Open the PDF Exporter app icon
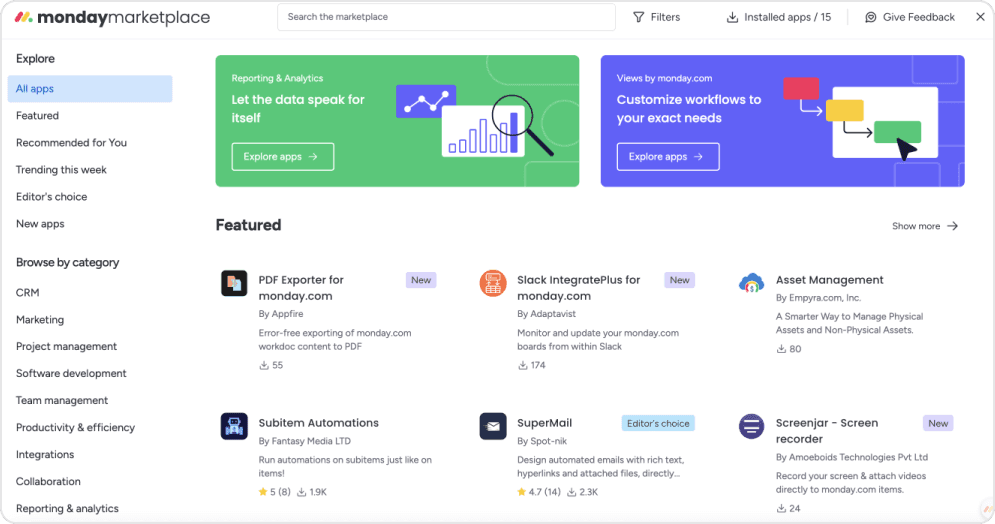Image resolution: width=995 pixels, height=524 pixels. [x=234, y=283]
